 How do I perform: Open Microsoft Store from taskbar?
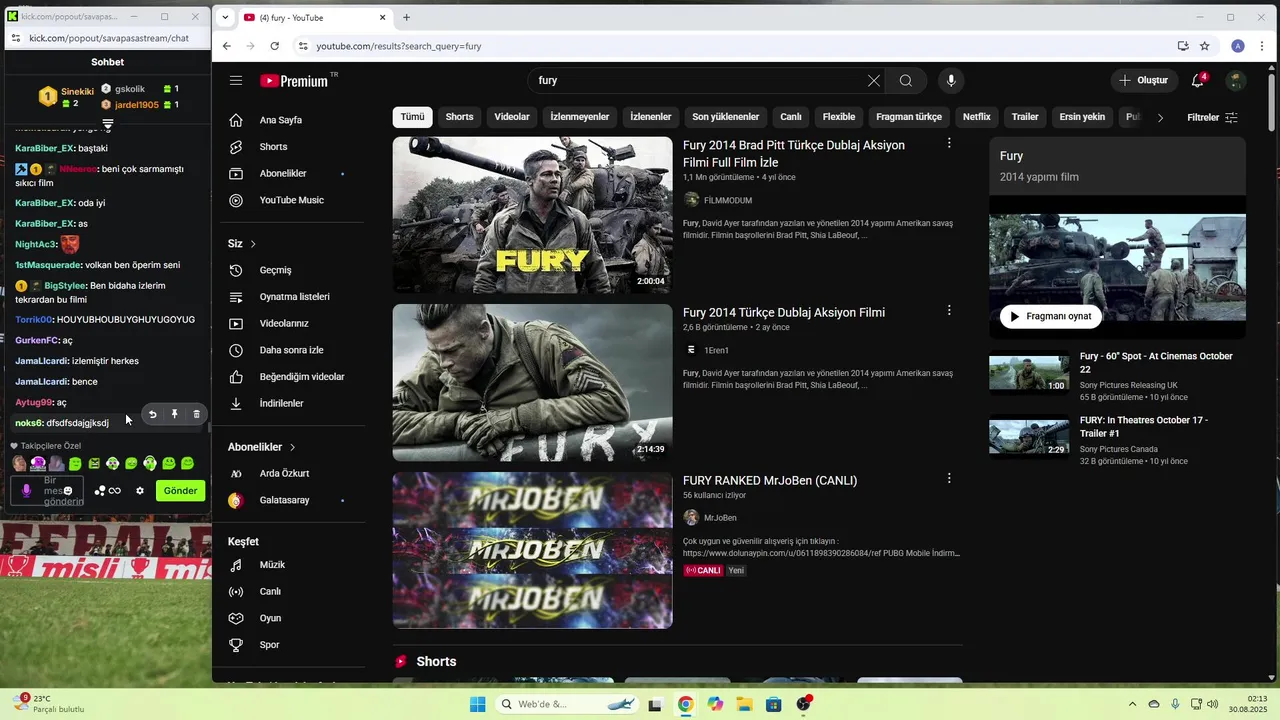coord(773,704)
